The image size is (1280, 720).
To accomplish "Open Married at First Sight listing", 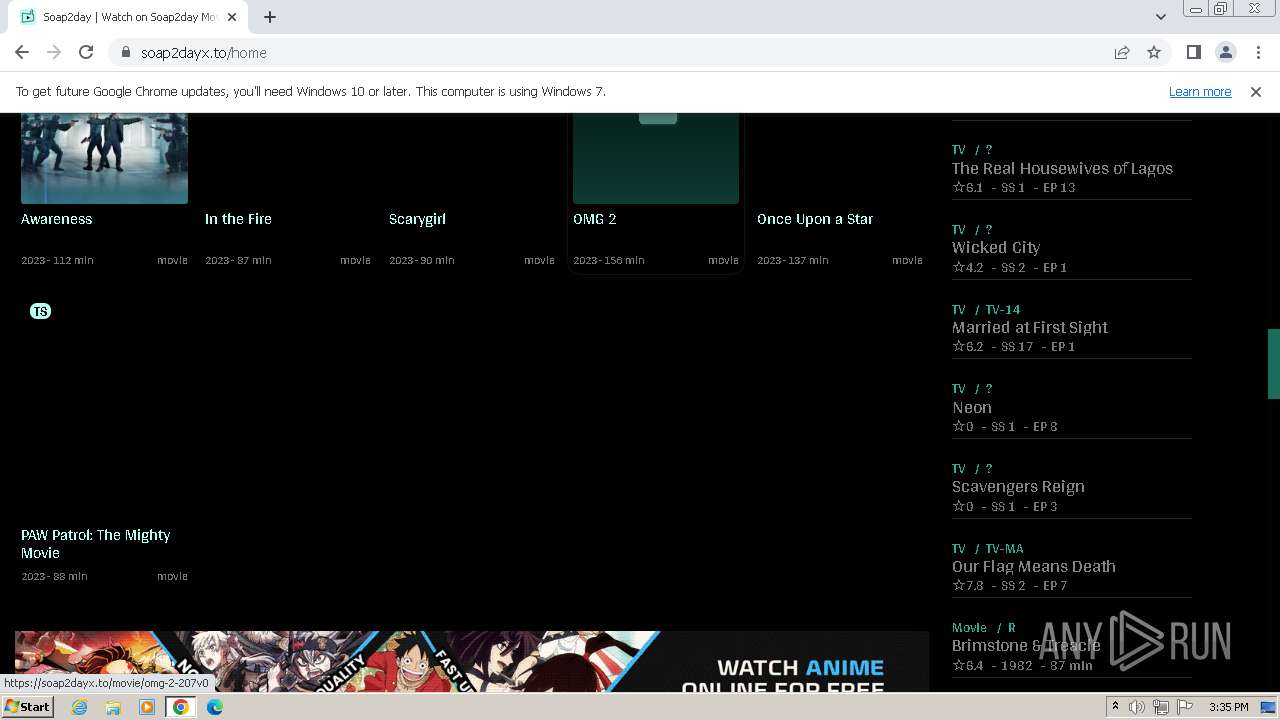I will [x=1030, y=328].
